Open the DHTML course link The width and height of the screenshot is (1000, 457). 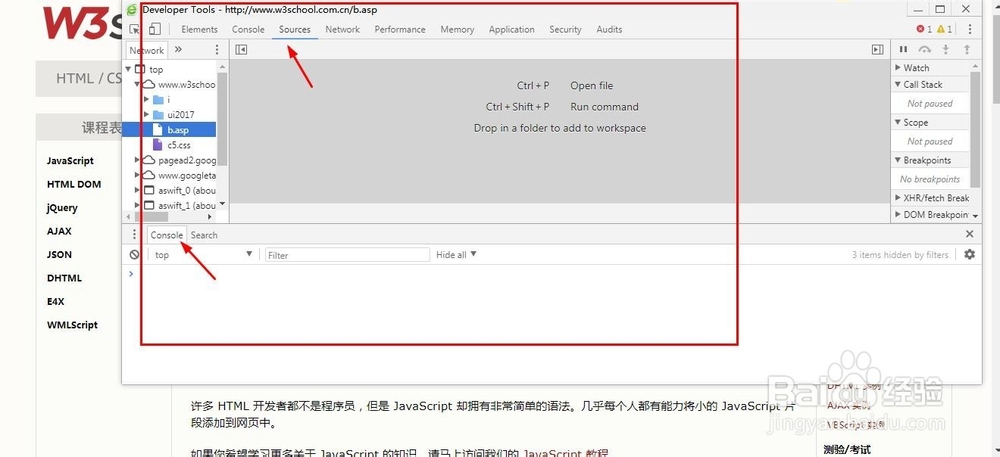click(64, 278)
